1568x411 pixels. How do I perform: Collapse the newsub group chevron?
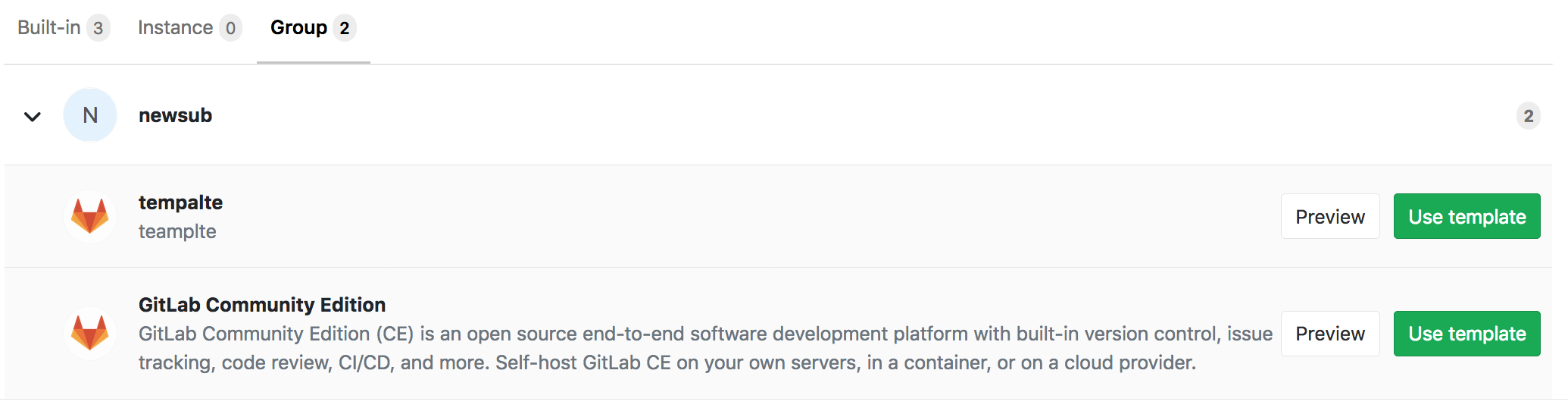tap(32, 117)
